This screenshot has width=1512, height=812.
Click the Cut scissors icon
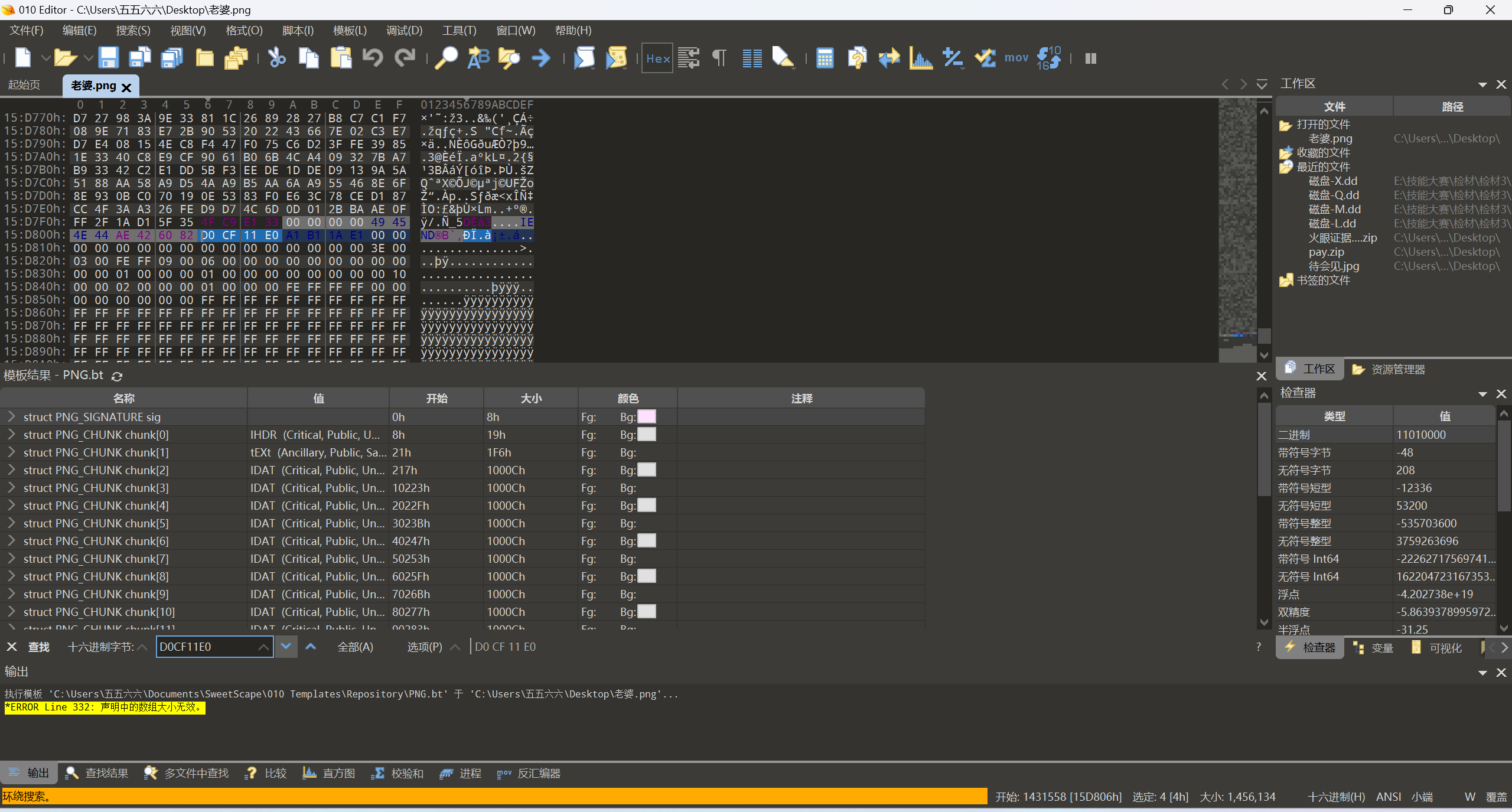(x=276, y=58)
